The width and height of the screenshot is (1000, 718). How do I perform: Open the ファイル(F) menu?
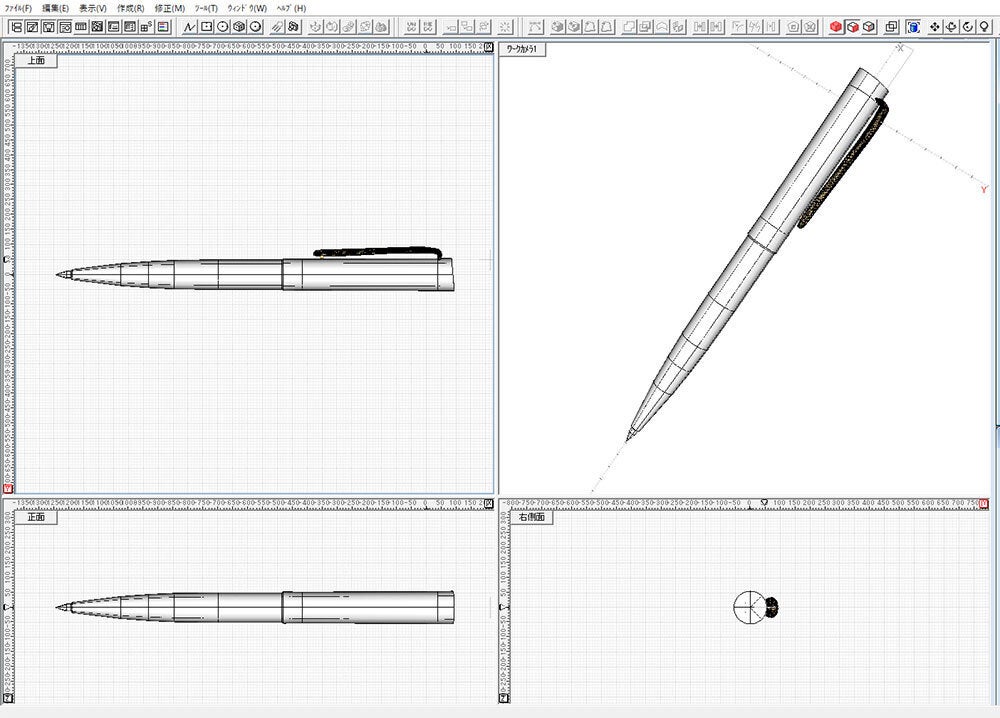[18, 8]
